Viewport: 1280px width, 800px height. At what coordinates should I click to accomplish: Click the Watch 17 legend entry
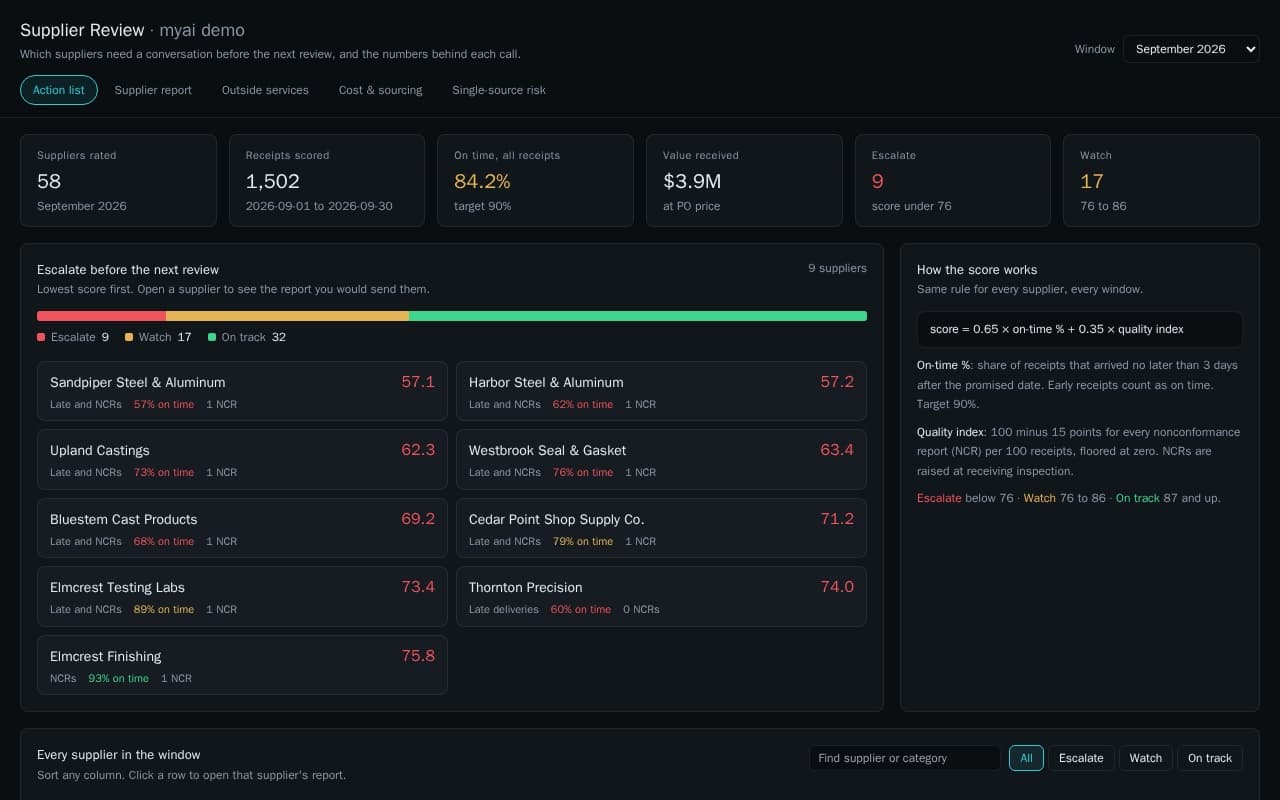click(158, 337)
